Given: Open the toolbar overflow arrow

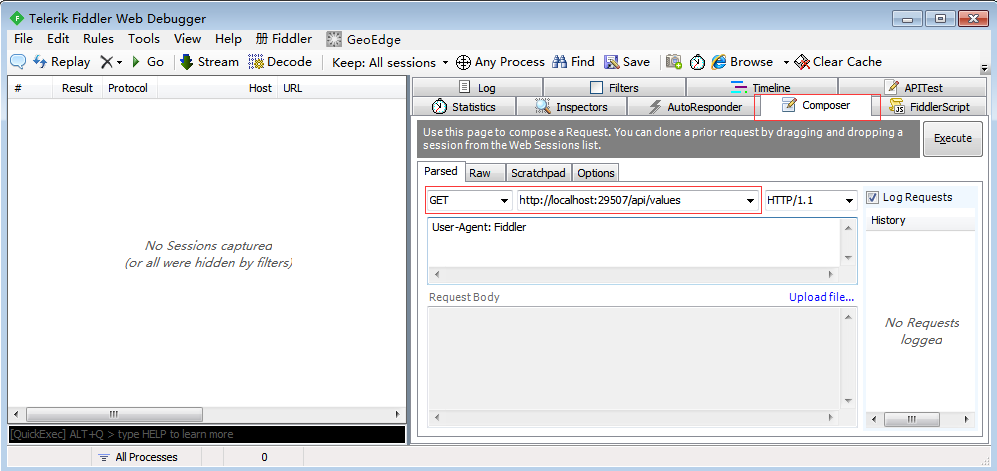Looking at the screenshot, I should (984, 68).
